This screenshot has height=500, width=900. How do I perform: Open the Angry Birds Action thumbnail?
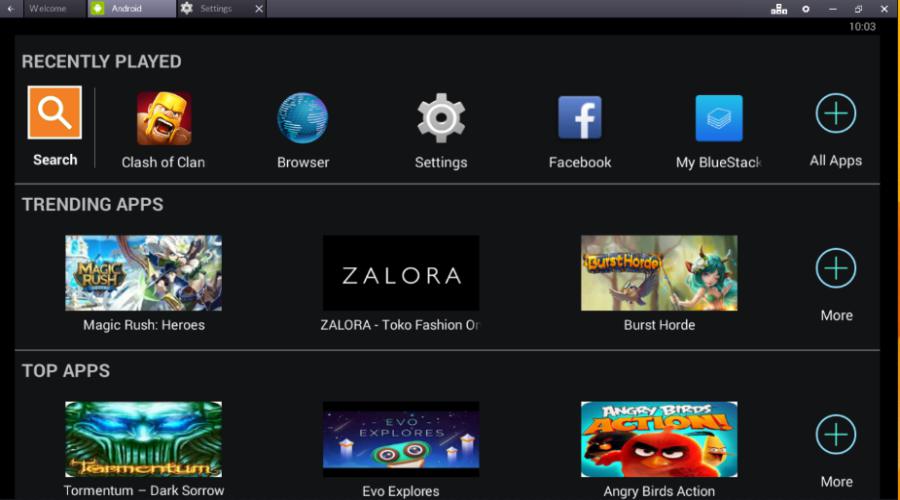(659, 439)
